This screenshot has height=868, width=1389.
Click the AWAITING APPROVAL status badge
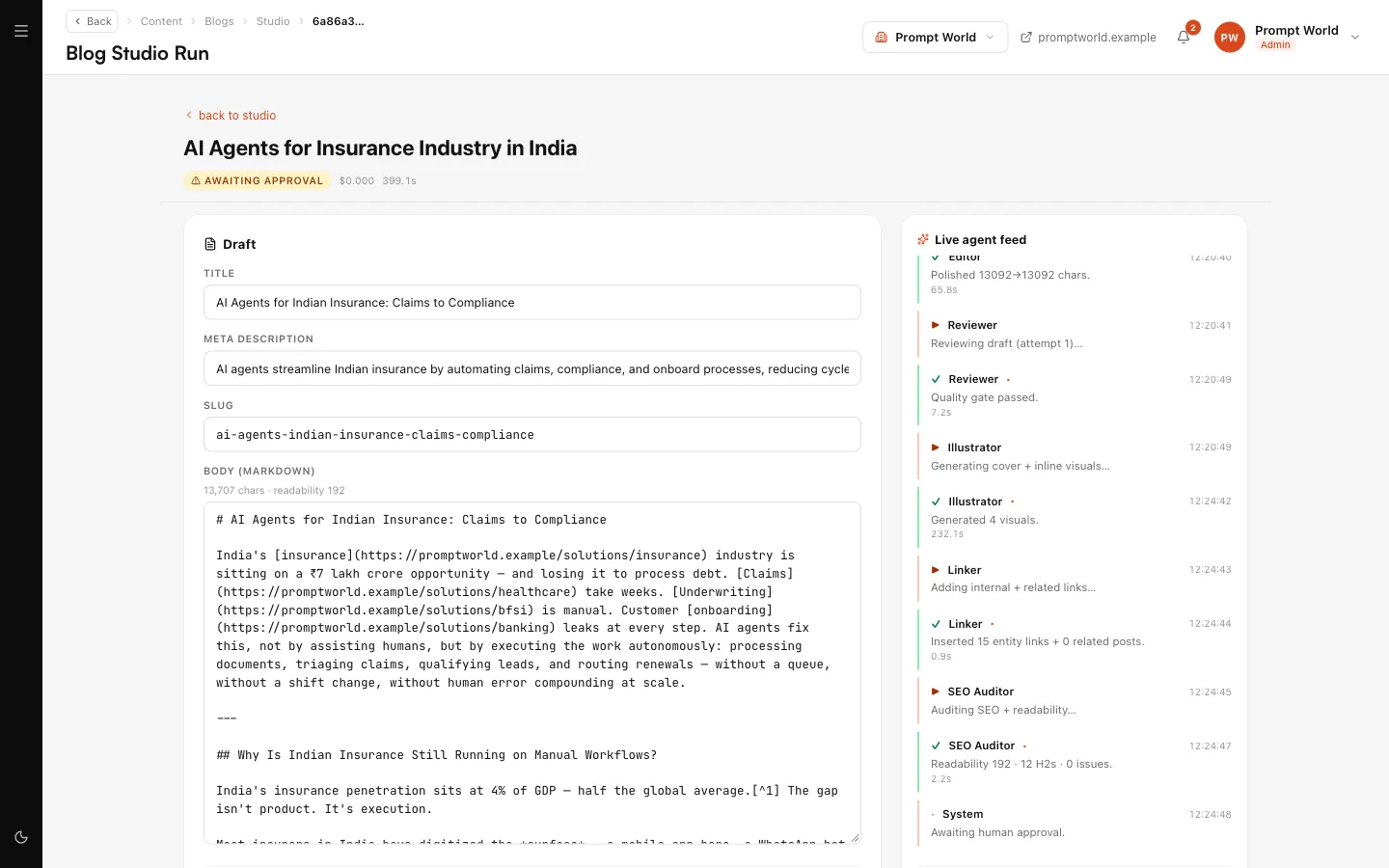coord(258,180)
